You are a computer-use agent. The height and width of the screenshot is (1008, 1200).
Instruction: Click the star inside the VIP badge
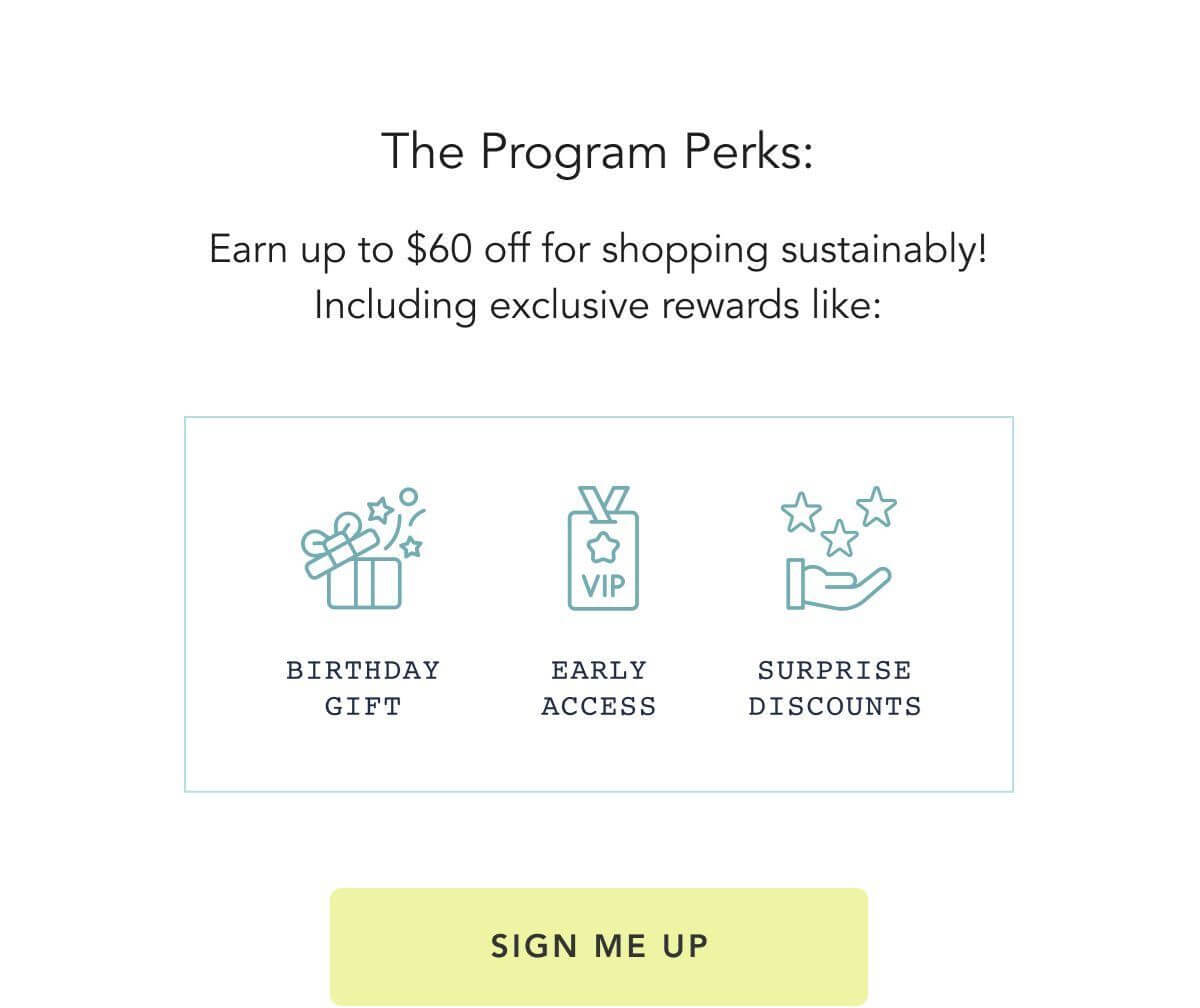click(603, 547)
